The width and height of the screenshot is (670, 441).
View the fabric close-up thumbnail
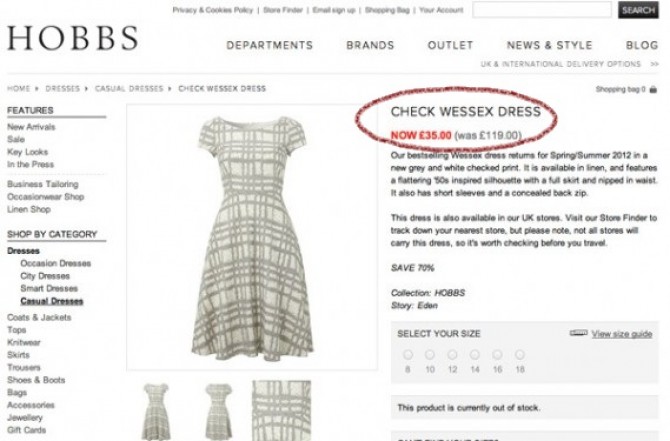282,411
